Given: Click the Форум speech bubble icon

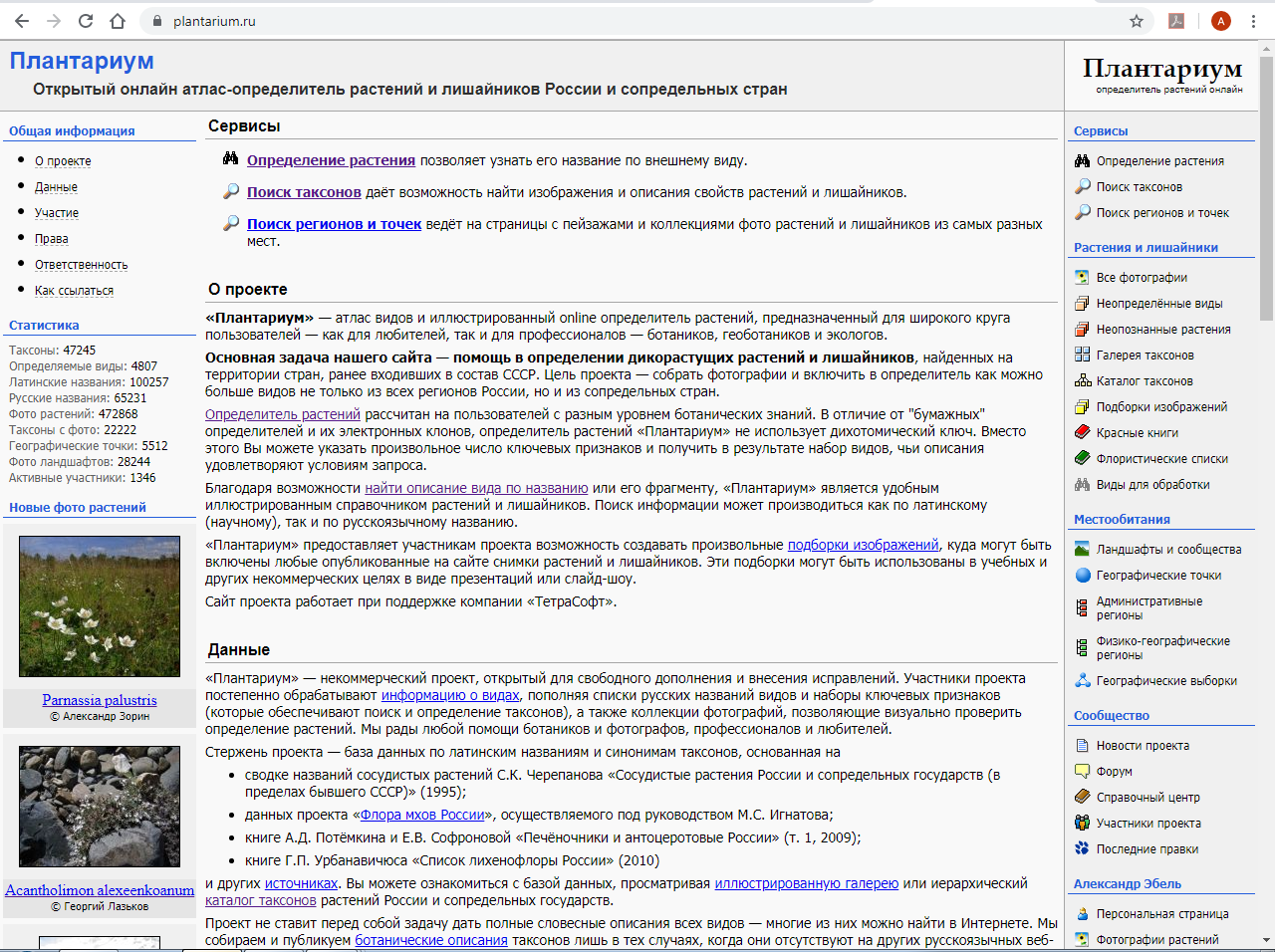Looking at the screenshot, I should click(x=1083, y=771).
